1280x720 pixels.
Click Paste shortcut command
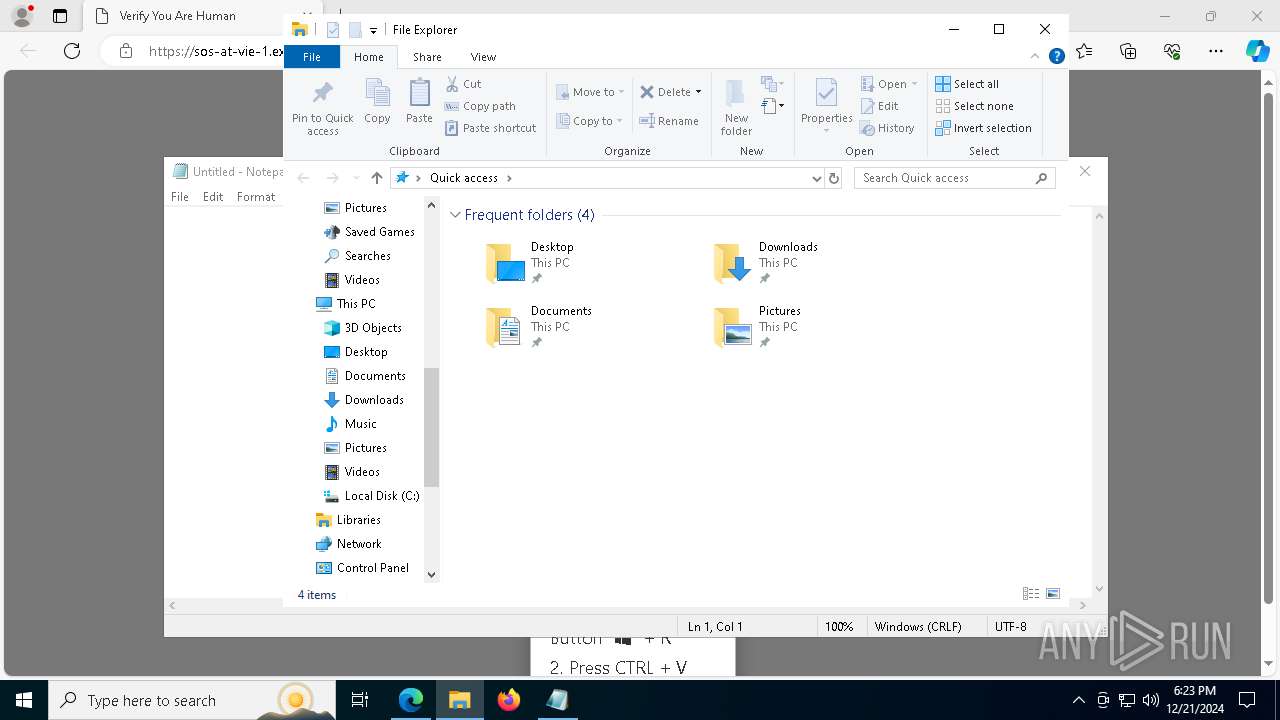[x=491, y=128]
